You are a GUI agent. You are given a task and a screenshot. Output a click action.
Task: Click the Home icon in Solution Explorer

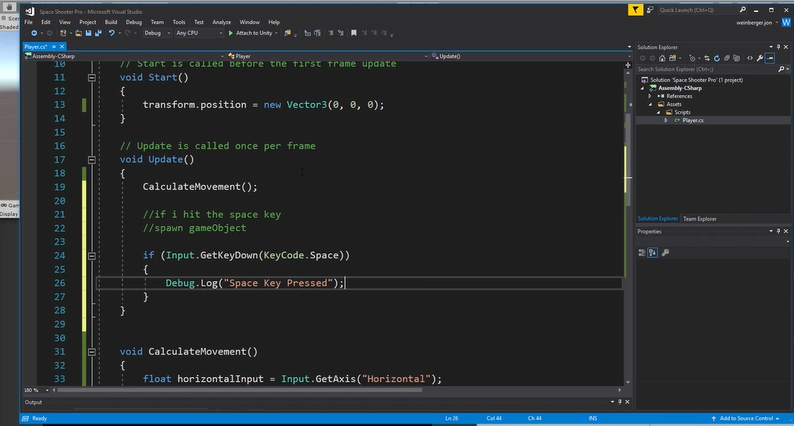(662, 58)
